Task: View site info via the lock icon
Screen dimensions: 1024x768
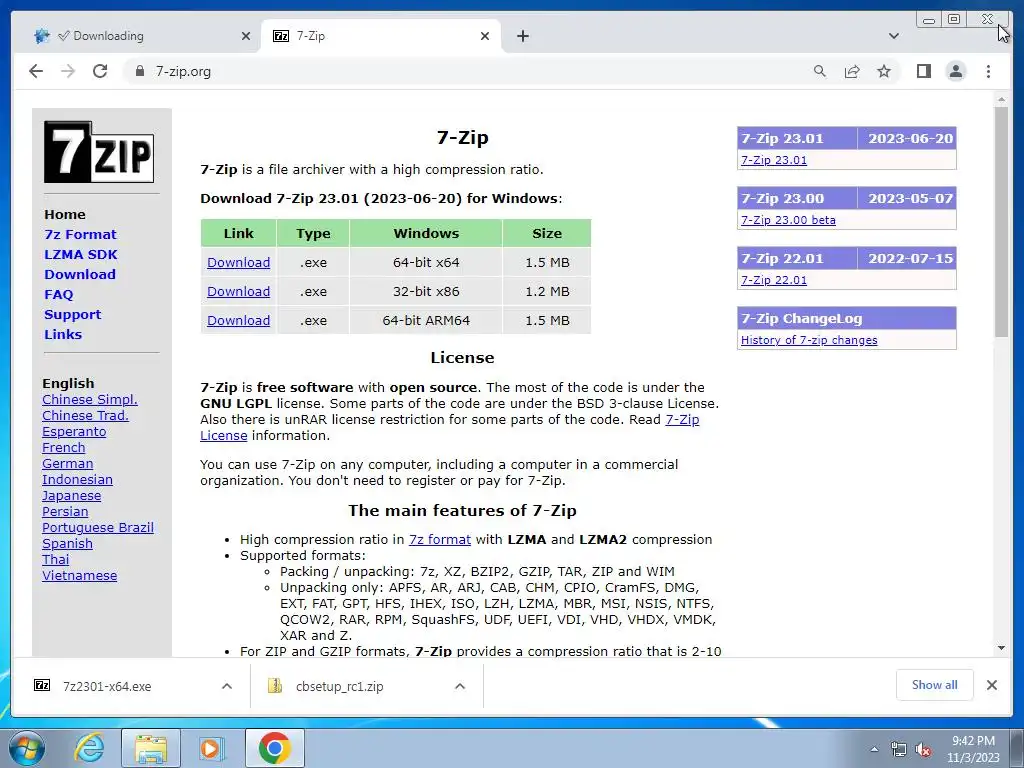Action: (139, 71)
